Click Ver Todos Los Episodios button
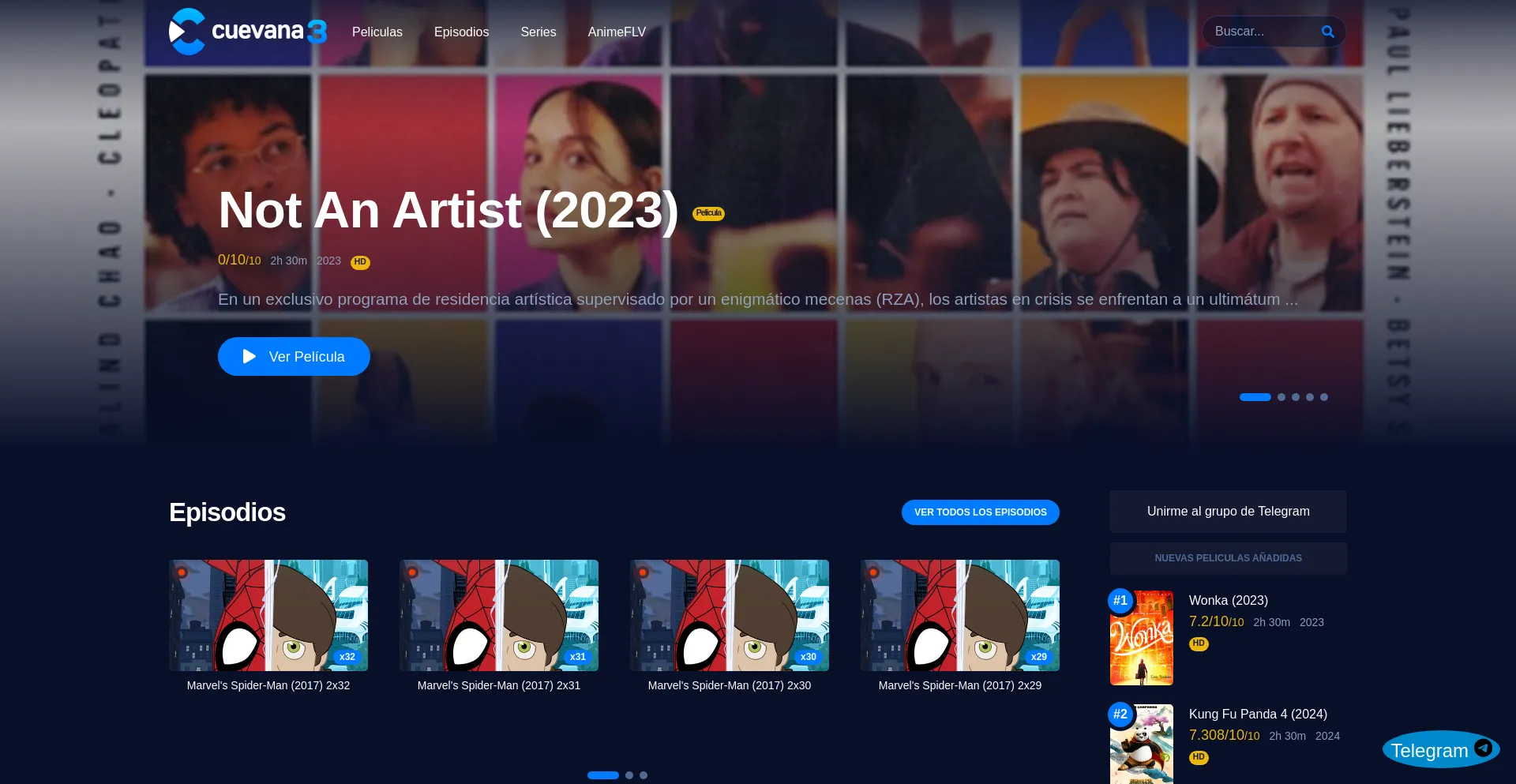1516x784 pixels. coord(981,512)
